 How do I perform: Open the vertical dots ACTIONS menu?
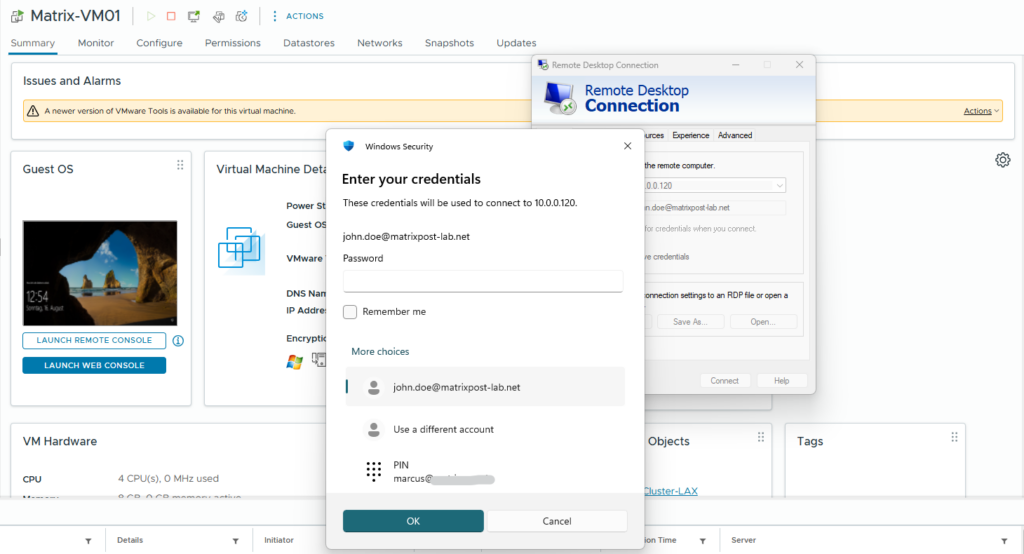pos(298,16)
